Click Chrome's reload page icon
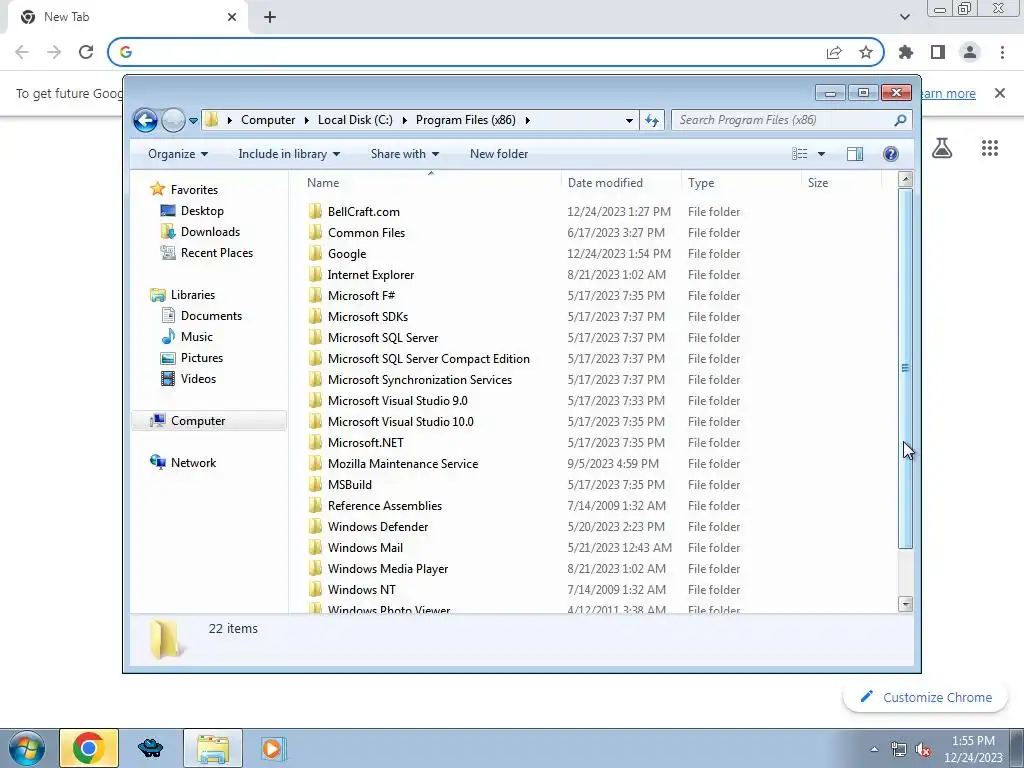Image resolution: width=1024 pixels, height=768 pixels. tap(86, 52)
